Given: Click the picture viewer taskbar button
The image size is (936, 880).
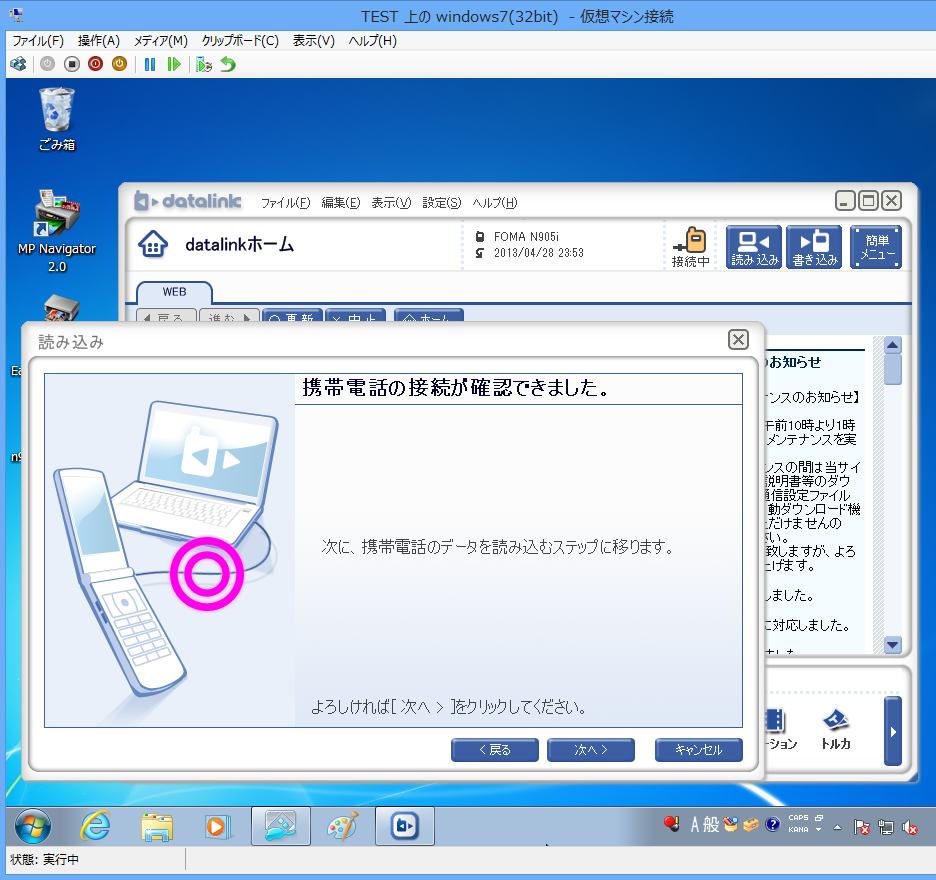Looking at the screenshot, I should 281,826.
